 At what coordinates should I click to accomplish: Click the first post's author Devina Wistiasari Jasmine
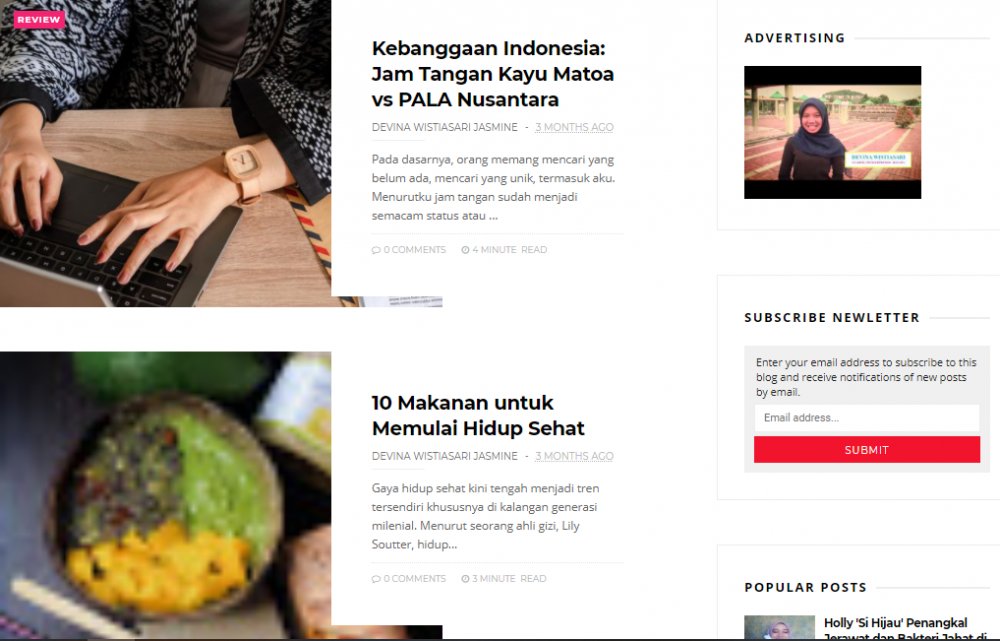[x=445, y=128]
